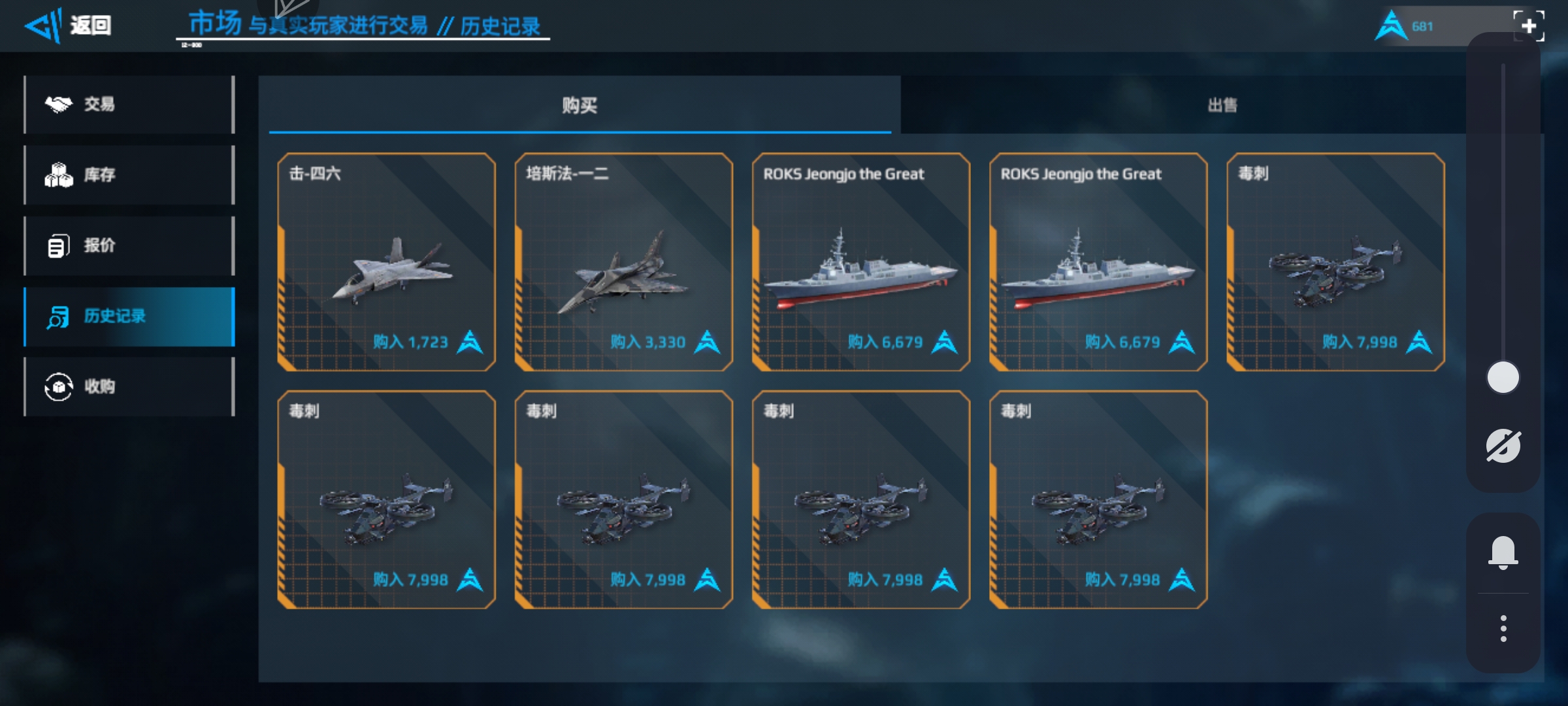The width and height of the screenshot is (1568, 706).
Task: Open the 库存 inventory section
Action: (129, 175)
